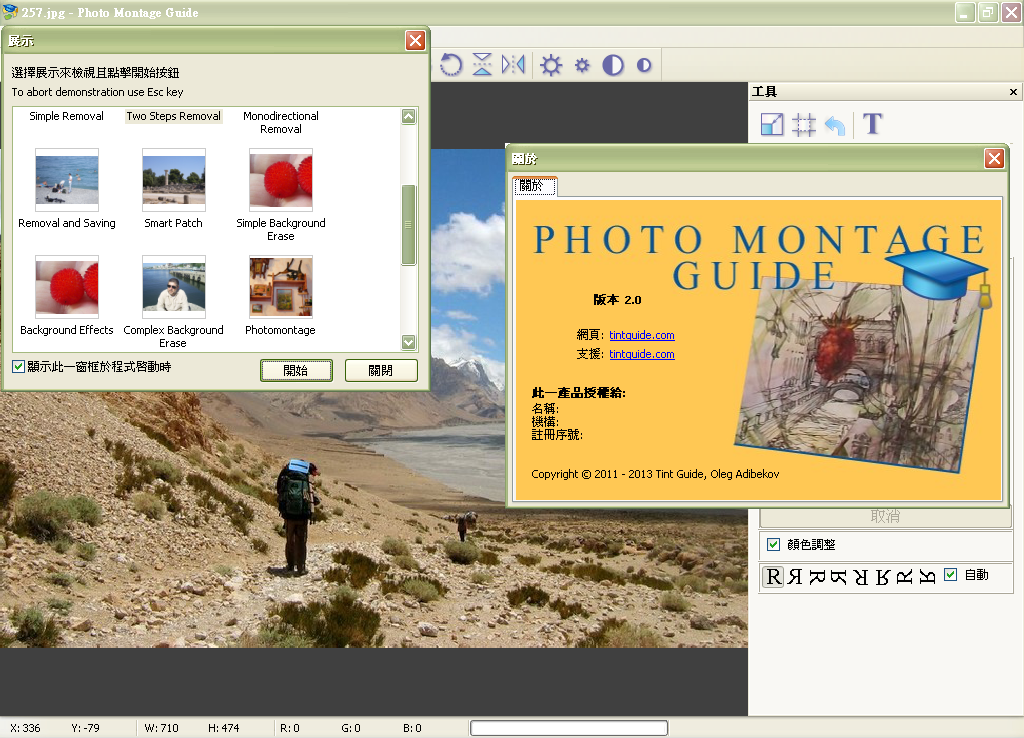Toggle the 顏色調整 color adjustment checkbox
The width and height of the screenshot is (1024, 738).
point(773,544)
